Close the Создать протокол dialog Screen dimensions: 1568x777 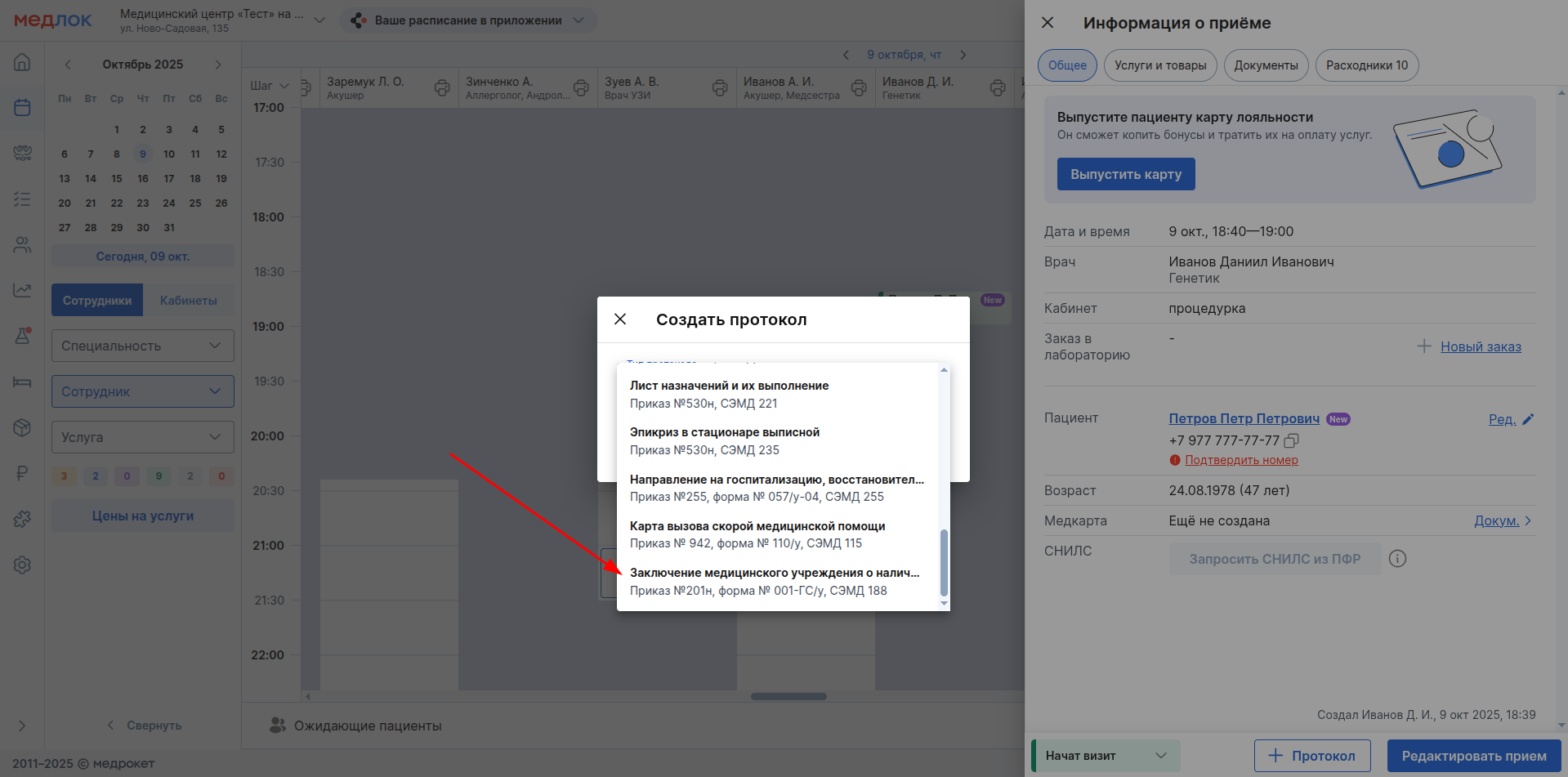[620, 319]
